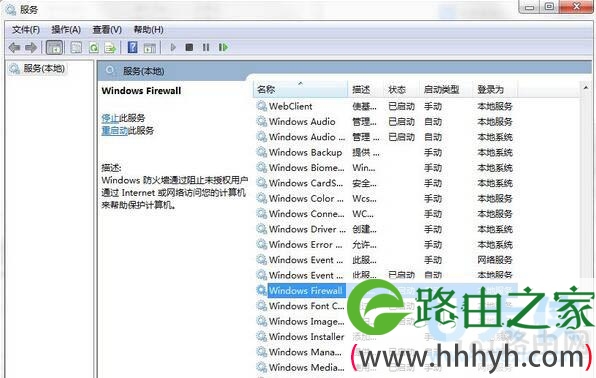Select 服务(本地) in the left tree
This screenshot has width=596, height=378.
(44, 69)
